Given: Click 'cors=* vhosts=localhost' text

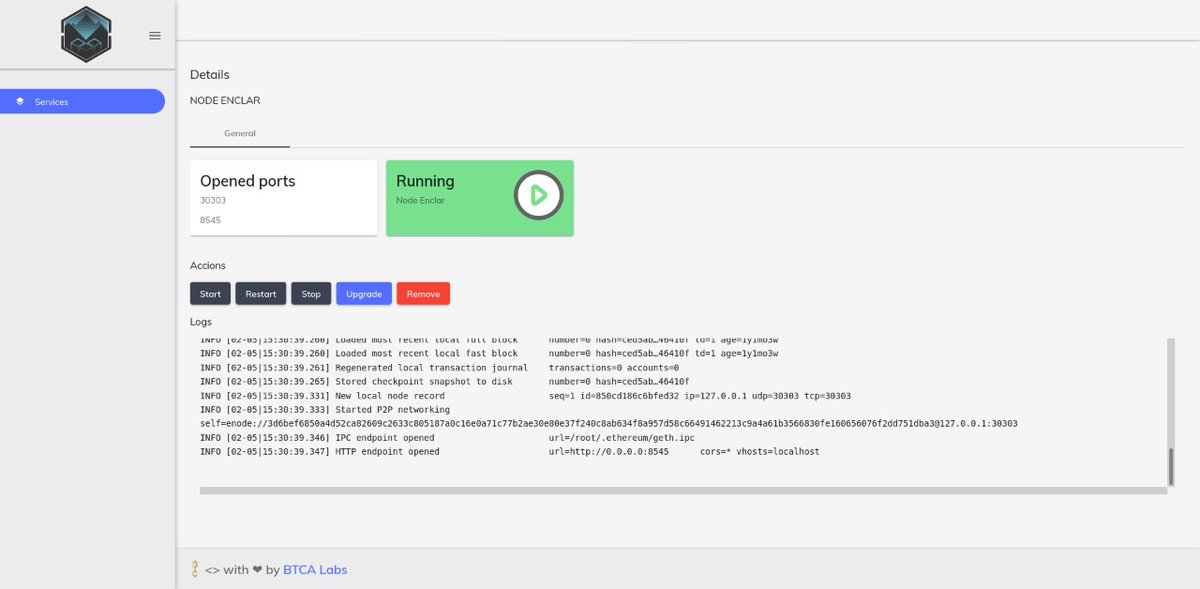Looking at the screenshot, I should [760, 452].
